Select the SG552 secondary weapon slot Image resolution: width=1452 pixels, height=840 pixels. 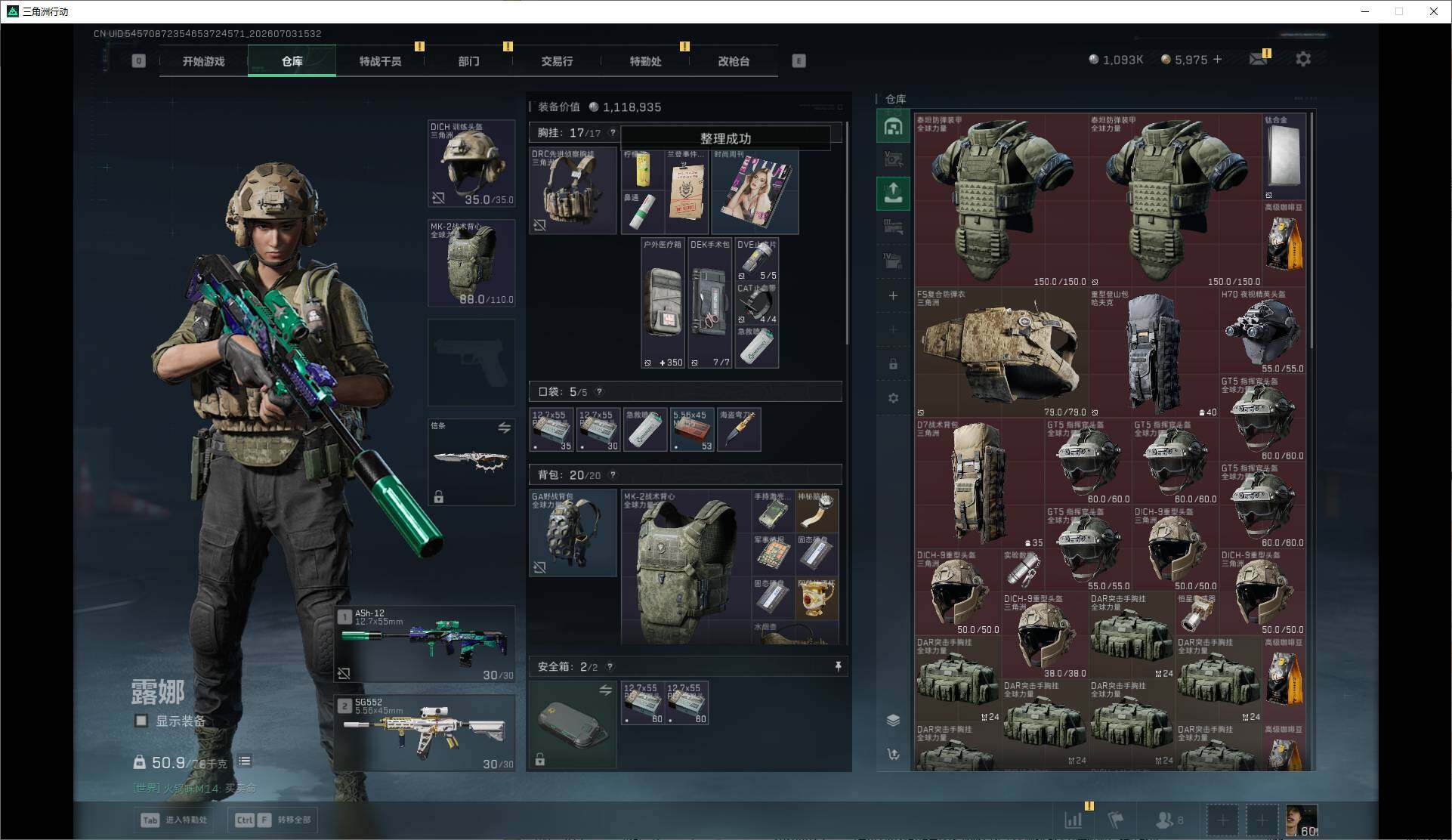[425, 733]
